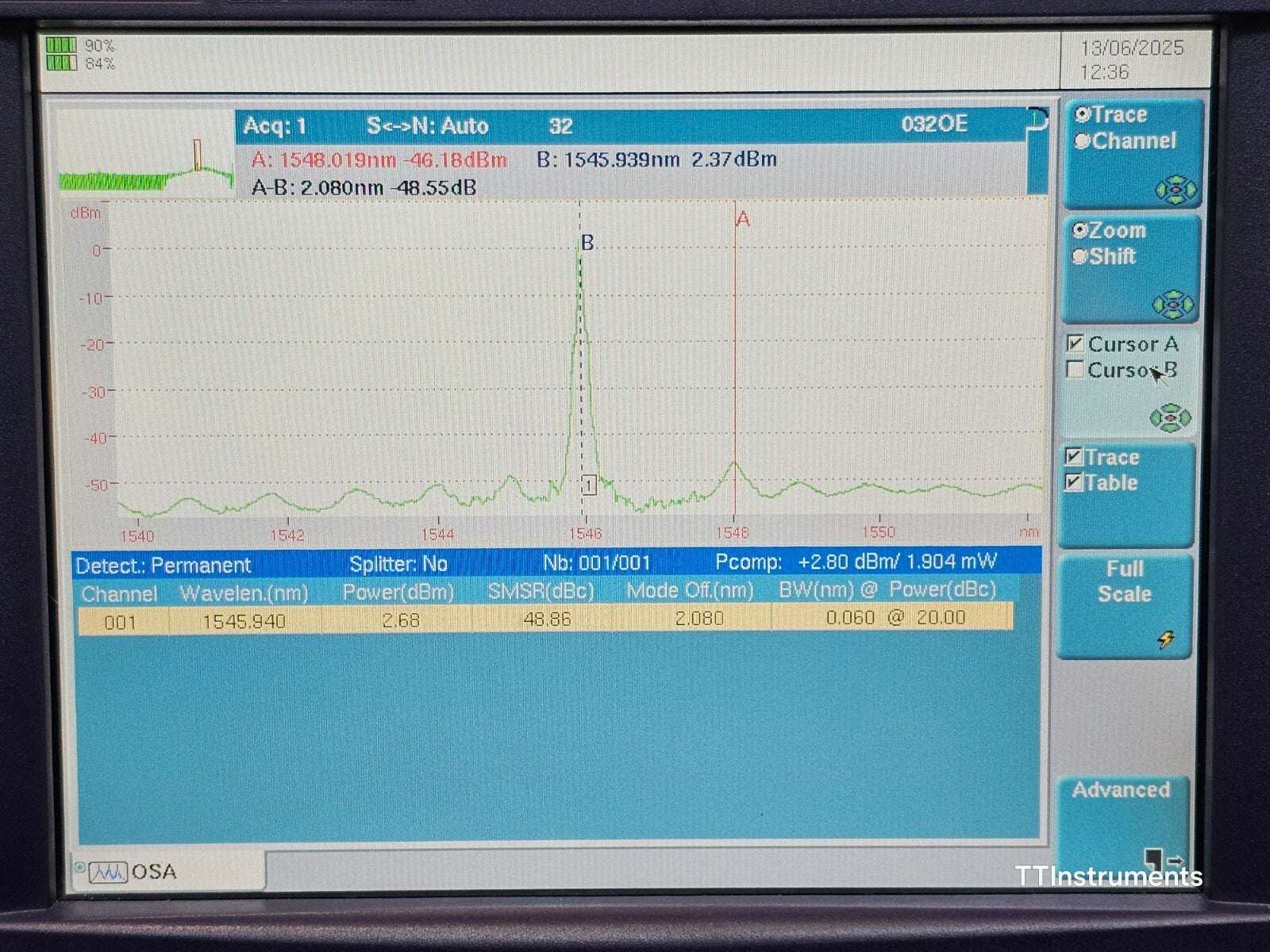Image resolution: width=1270 pixels, height=952 pixels.
Task: Click the Power(dBm) column header
Action: tap(398, 593)
